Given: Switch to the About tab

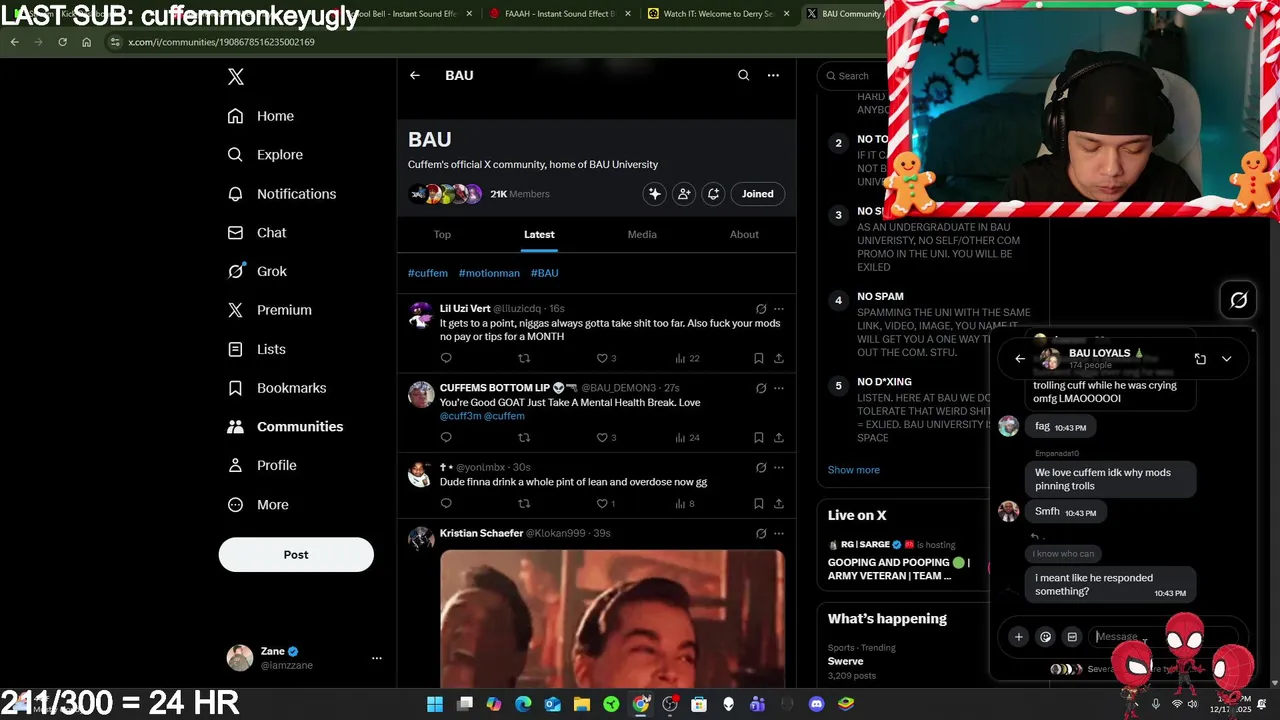Looking at the screenshot, I should 744,234.
